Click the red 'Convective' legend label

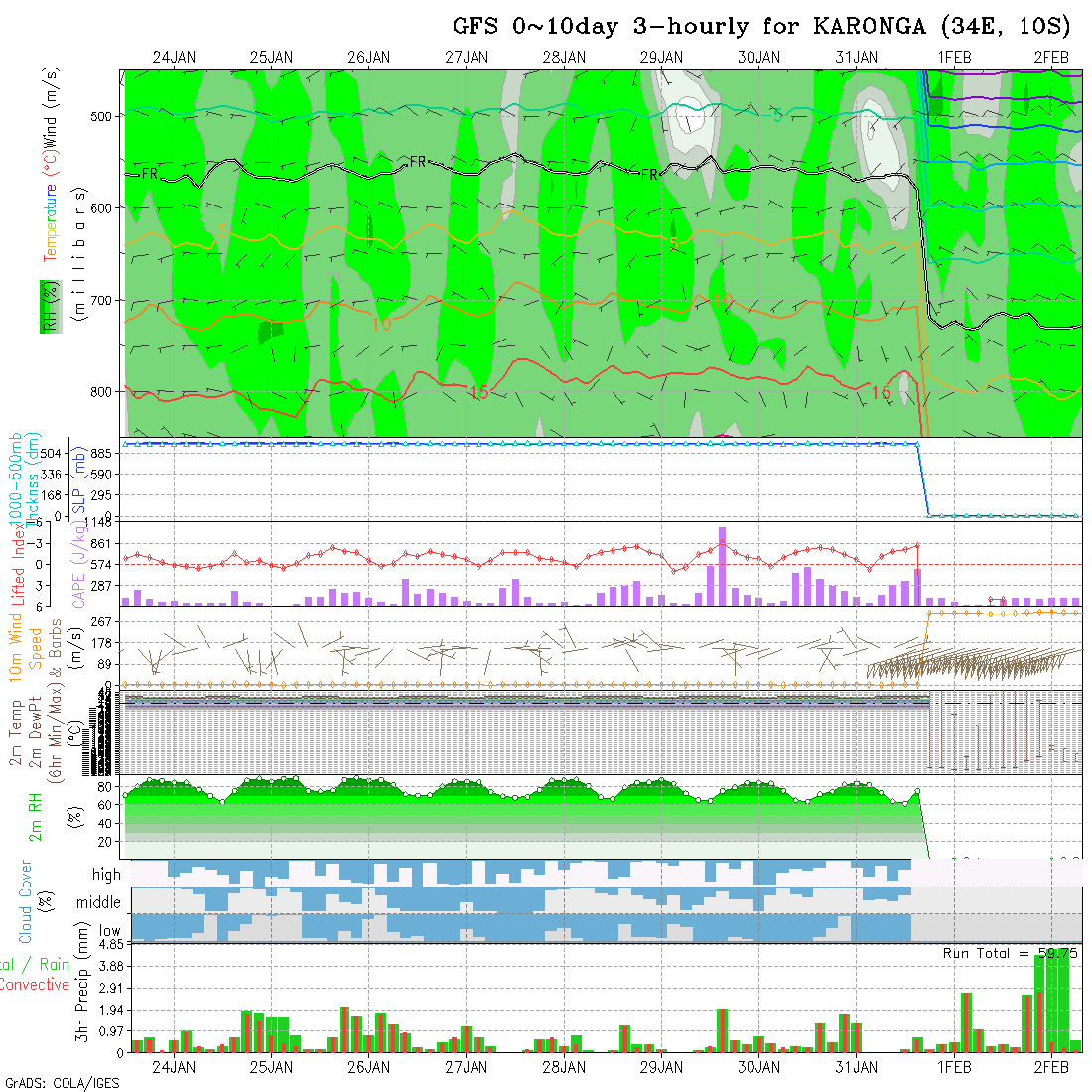tap(34, 984)
